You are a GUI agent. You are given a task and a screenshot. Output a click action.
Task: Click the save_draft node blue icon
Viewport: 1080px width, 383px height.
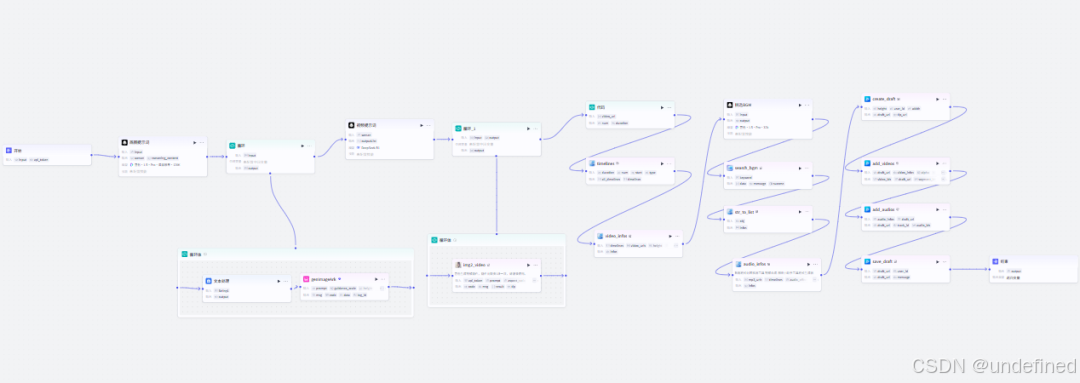(x=867, y=261)
